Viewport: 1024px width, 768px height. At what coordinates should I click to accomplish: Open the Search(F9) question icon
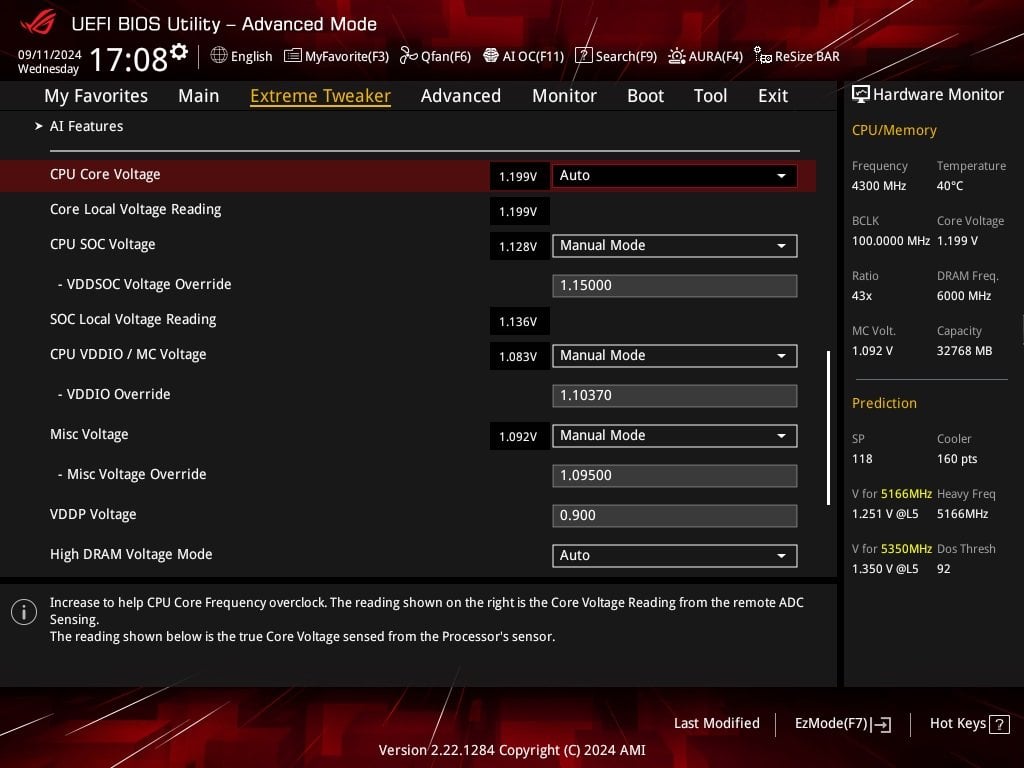(x=583, y=56)
